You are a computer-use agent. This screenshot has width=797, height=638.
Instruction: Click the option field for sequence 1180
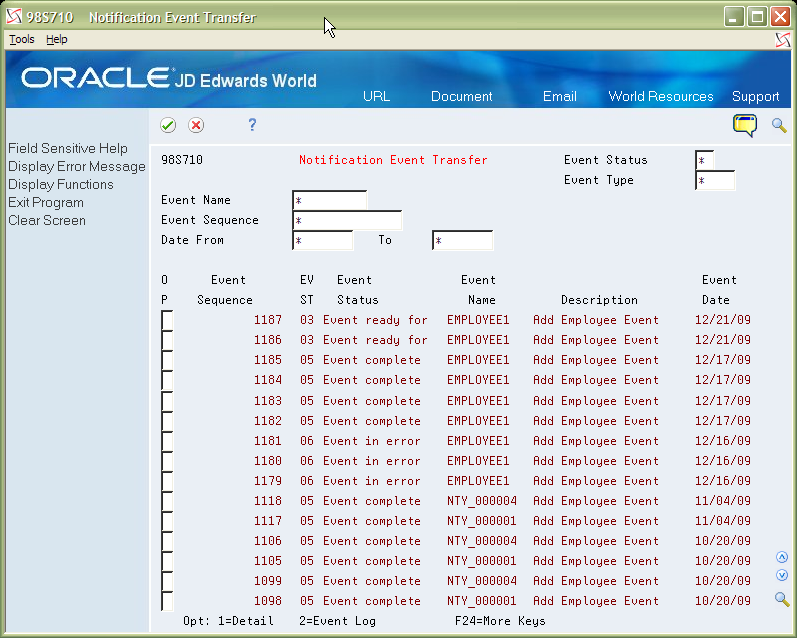pos(167,461)
